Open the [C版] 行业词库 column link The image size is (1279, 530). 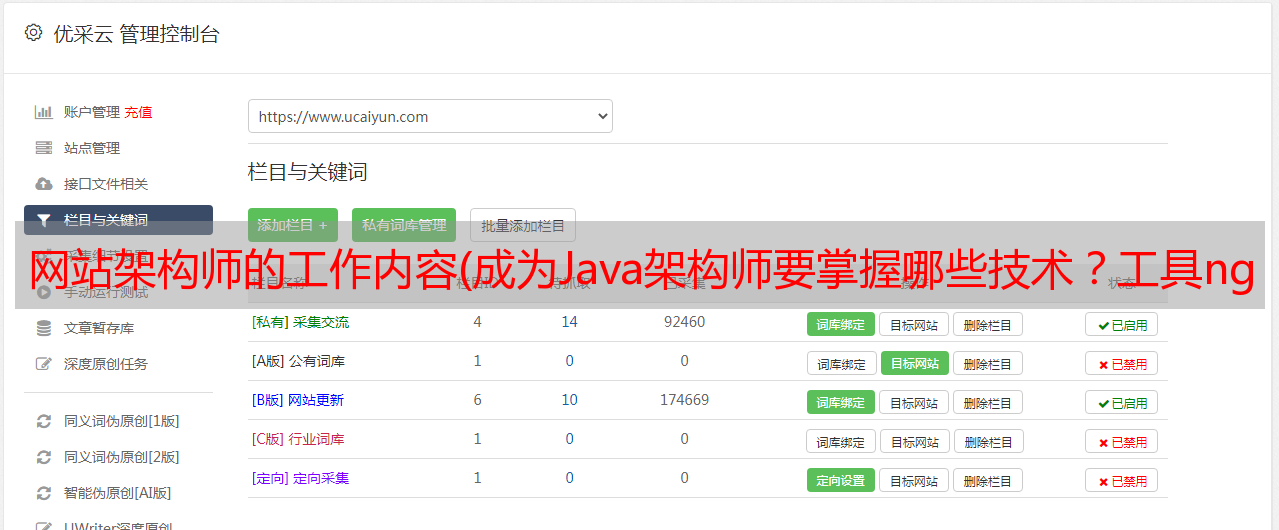click(x=298, y=439)
